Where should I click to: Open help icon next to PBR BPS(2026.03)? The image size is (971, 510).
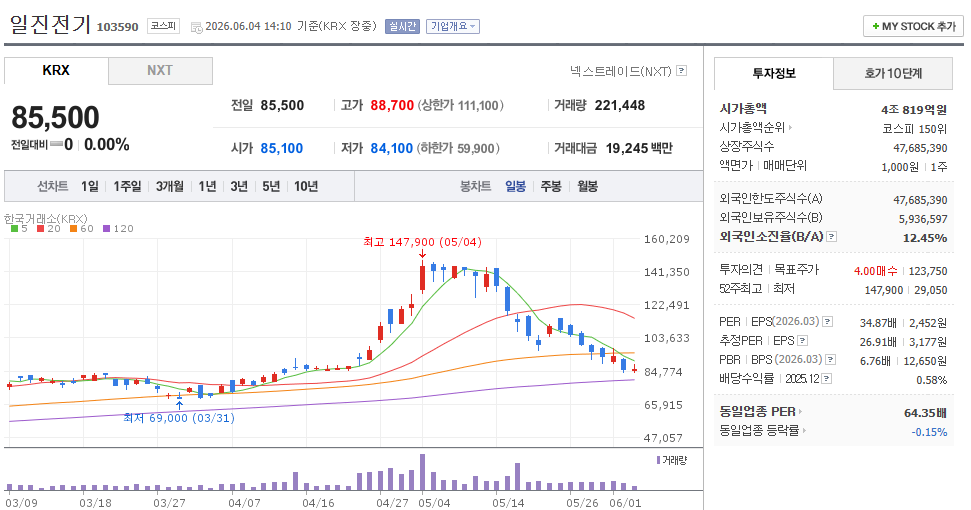click(830, 360)
